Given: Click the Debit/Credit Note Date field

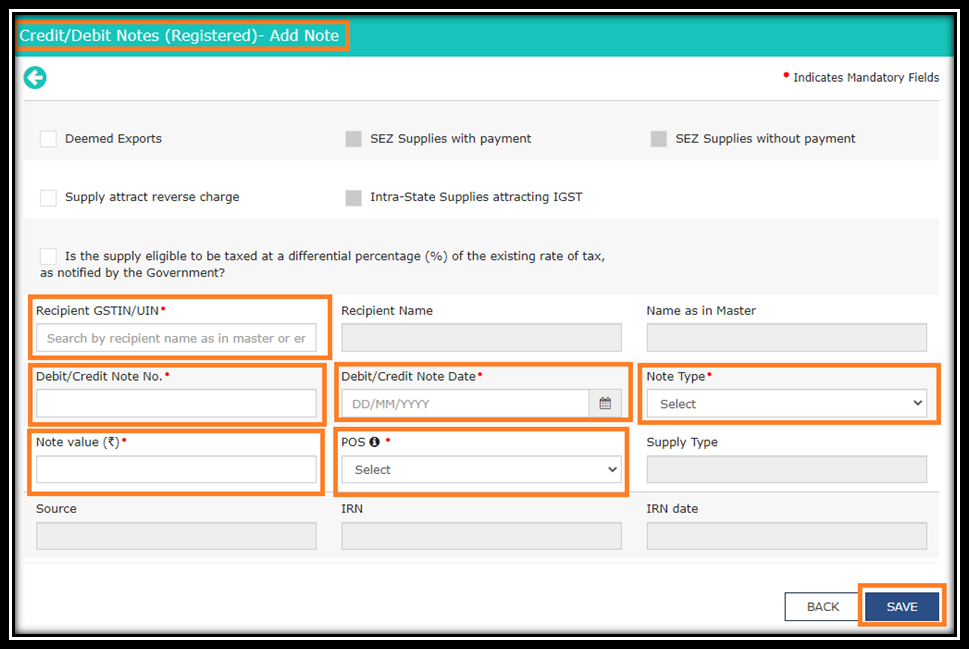Looking at the screenshot, I should click(x=465, y=404).
